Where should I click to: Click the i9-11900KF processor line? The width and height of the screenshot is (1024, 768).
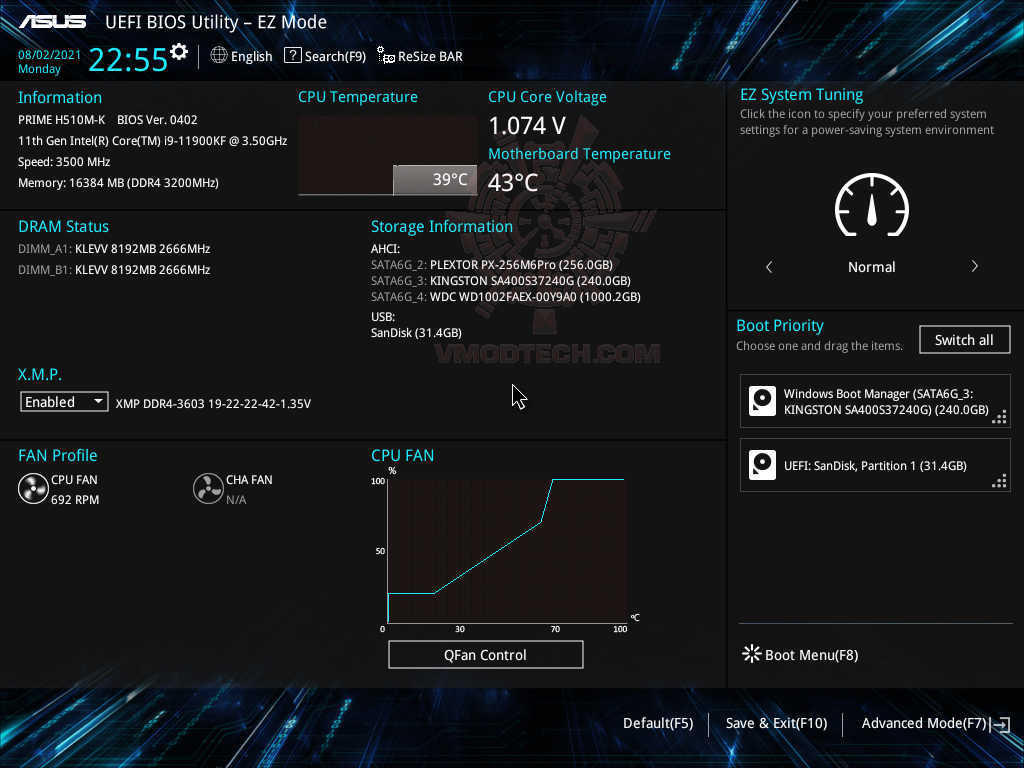pos(152,140)
